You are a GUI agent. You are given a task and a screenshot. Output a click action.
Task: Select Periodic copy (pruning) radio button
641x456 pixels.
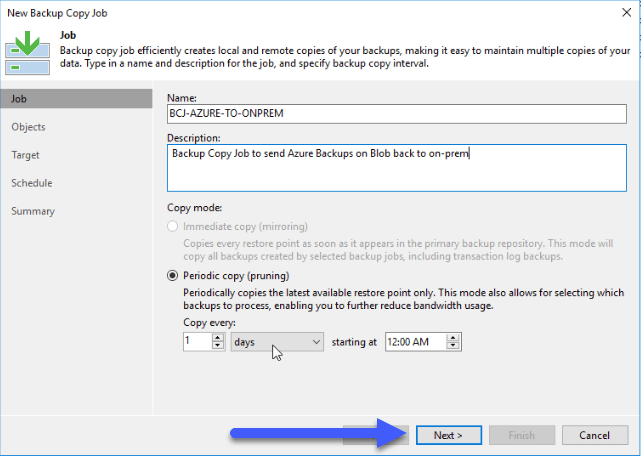tap(173, 276)
